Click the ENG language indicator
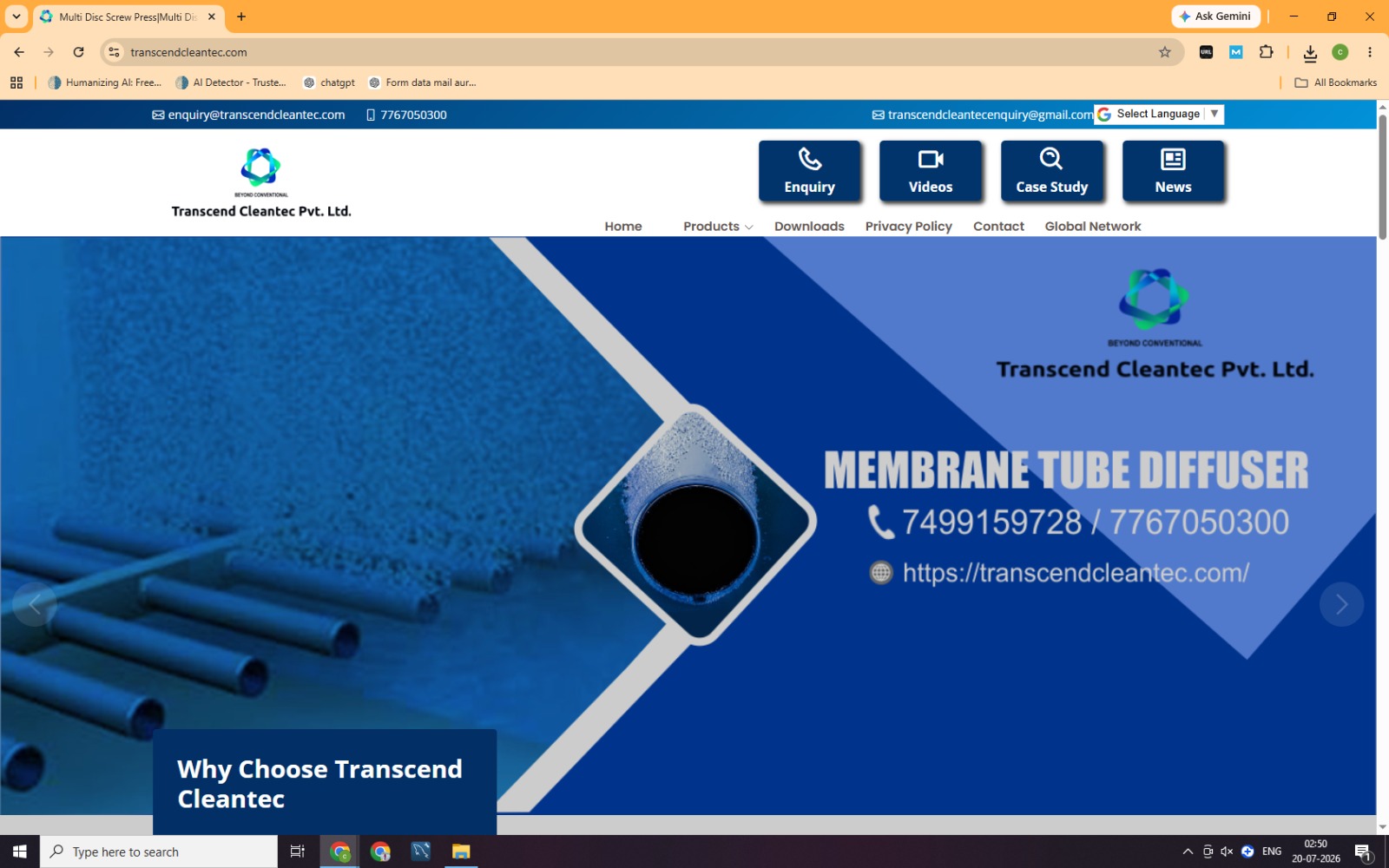The height and width of the screenshot is (868, 1389). [1272, 852]
